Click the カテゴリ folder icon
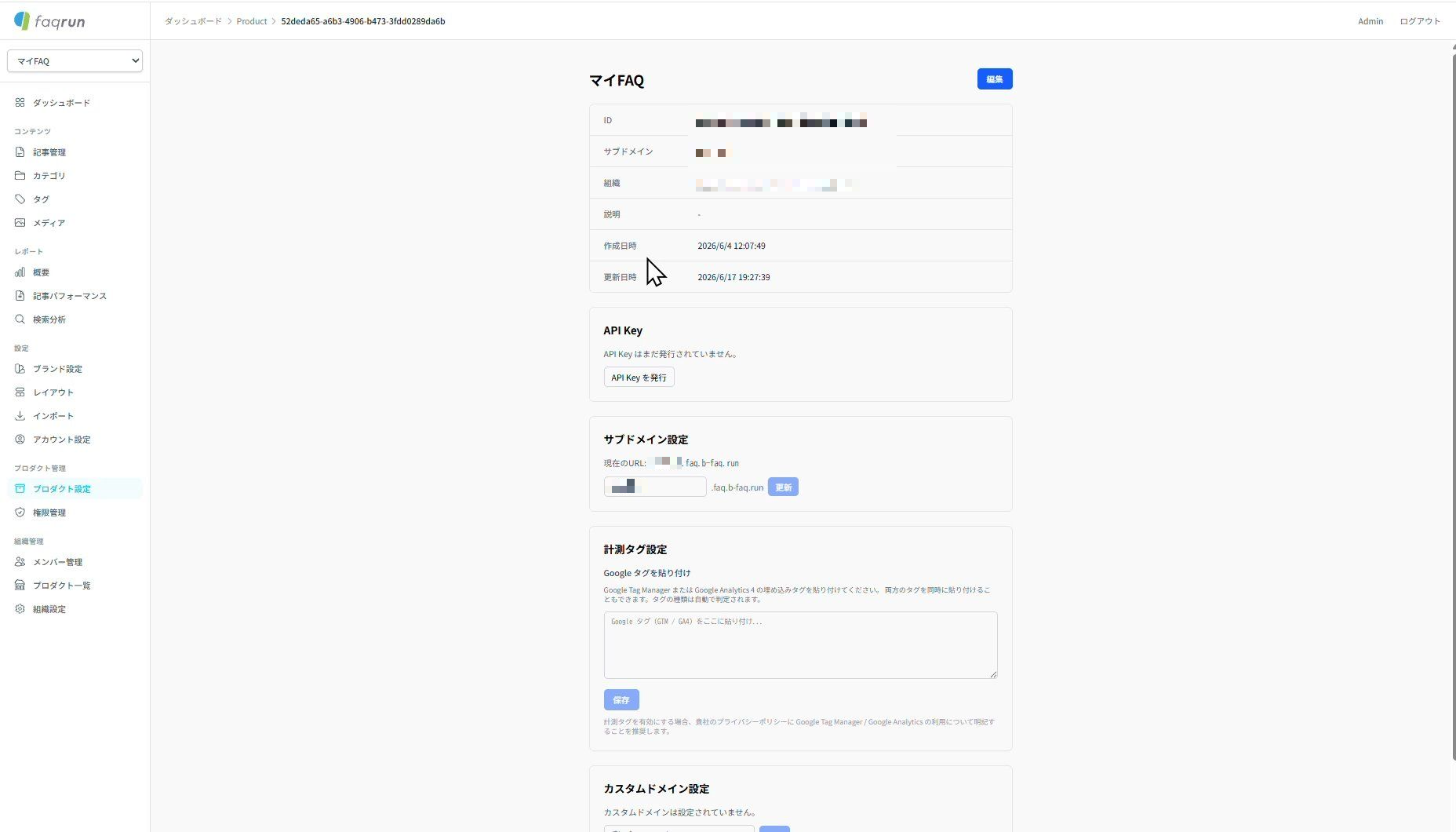 click(20, 176)
